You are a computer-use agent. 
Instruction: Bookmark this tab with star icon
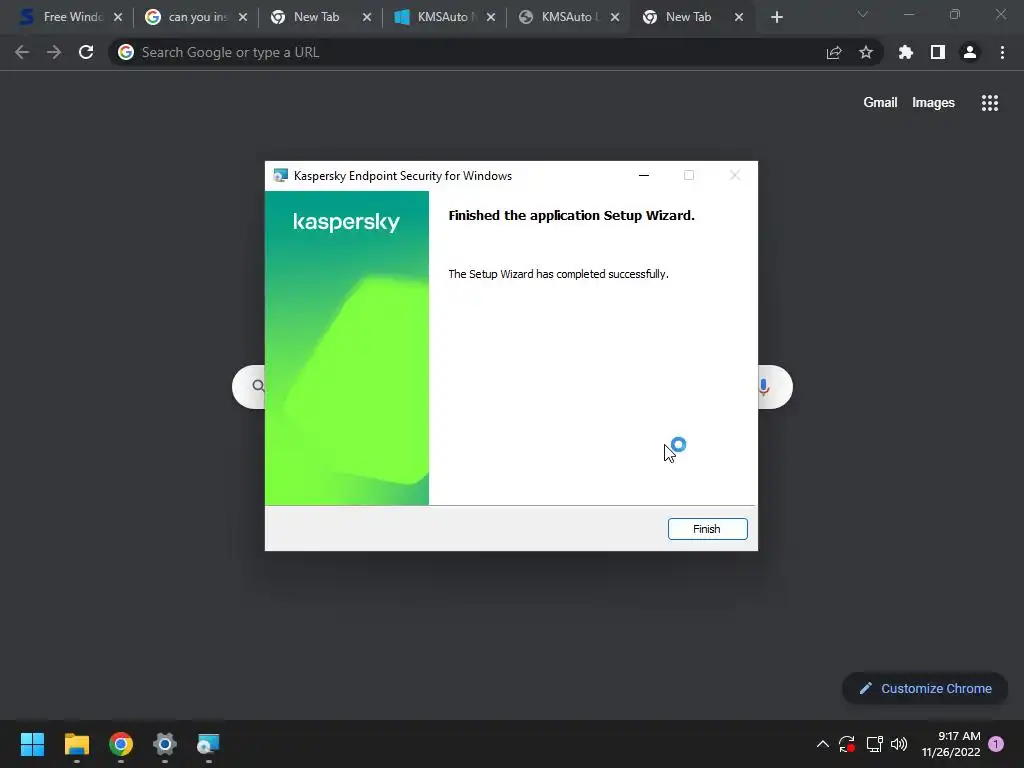click(x=866, y=52)
